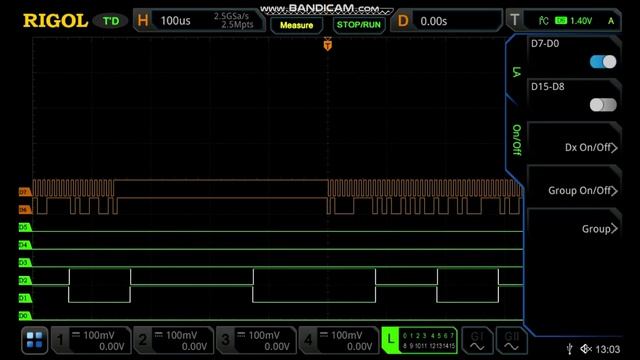Open horizontal timebase H settings
Image resolution: width=640 pixels, height=360 pixels.
pyautogui.click(x=143, y=20)
